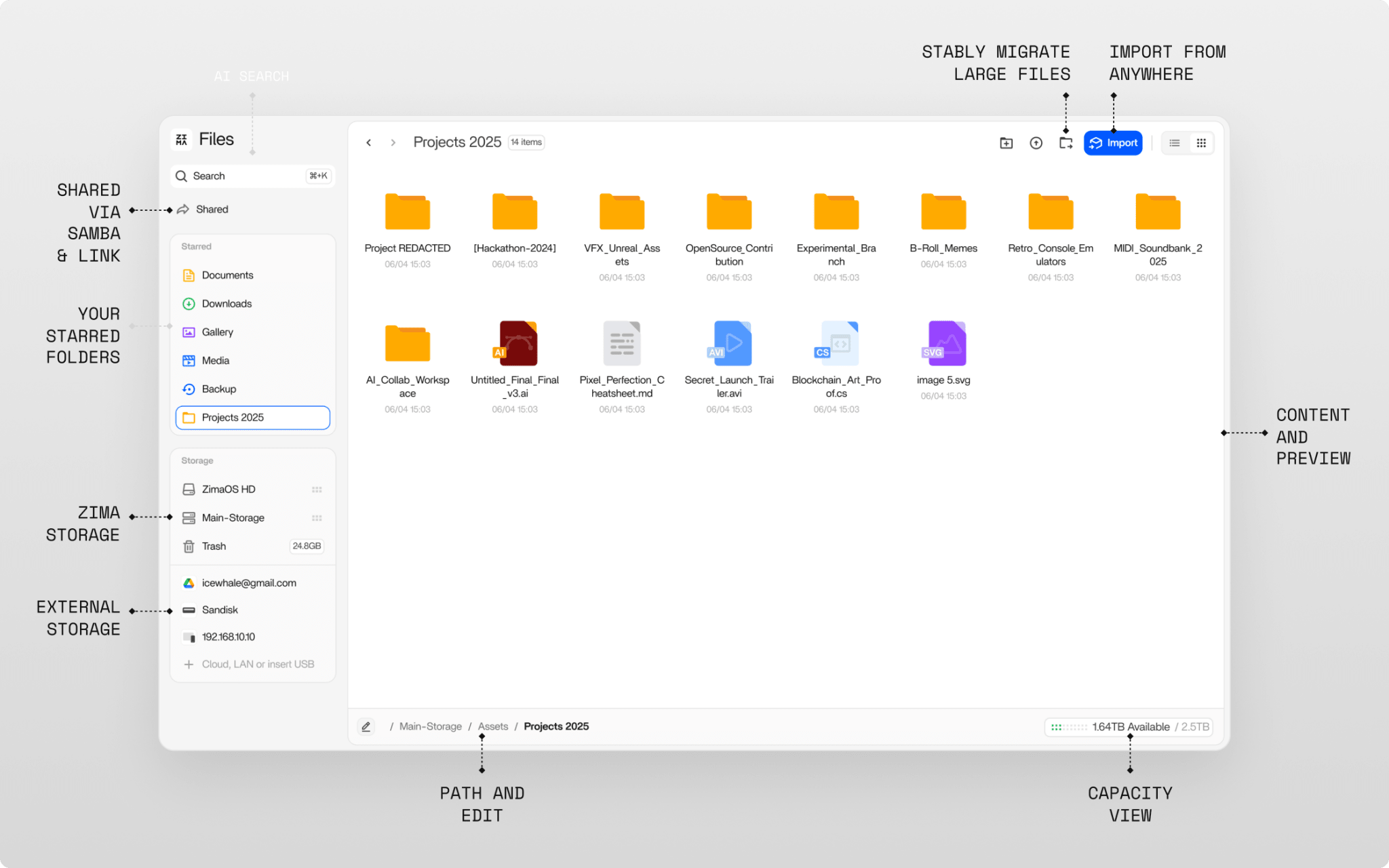
Task: Go back with the left chevron
Action: point(369,142)
